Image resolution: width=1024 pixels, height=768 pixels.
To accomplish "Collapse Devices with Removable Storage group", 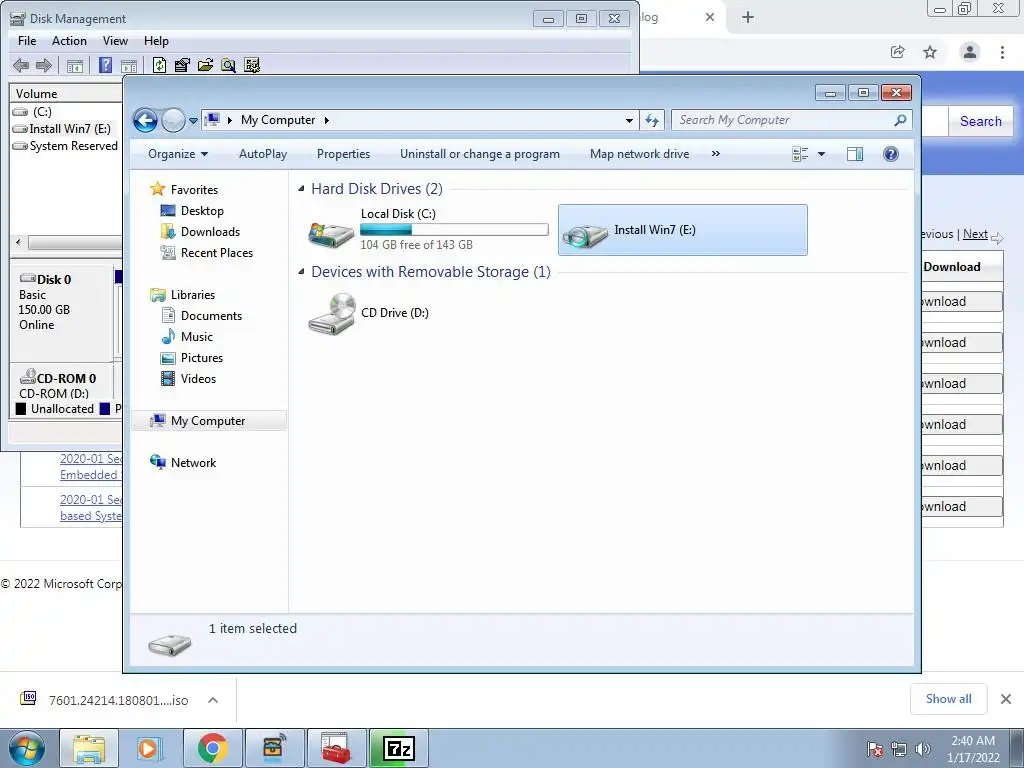I will [x=301, y=272].
